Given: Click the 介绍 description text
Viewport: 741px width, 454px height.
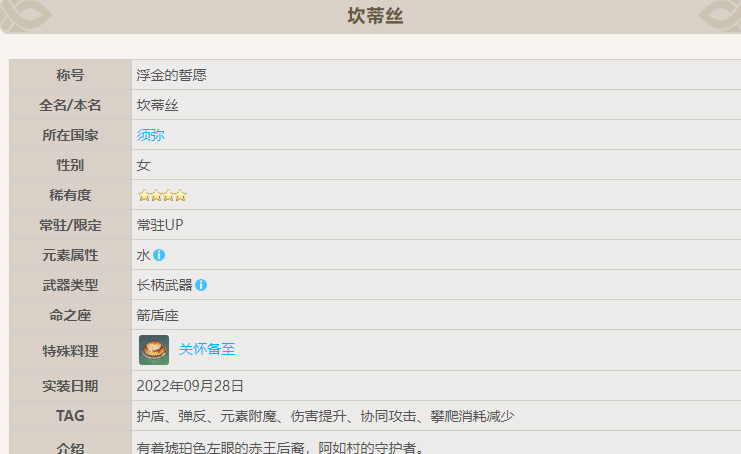Looking at the screenshot, I should [x=280, y=446].
